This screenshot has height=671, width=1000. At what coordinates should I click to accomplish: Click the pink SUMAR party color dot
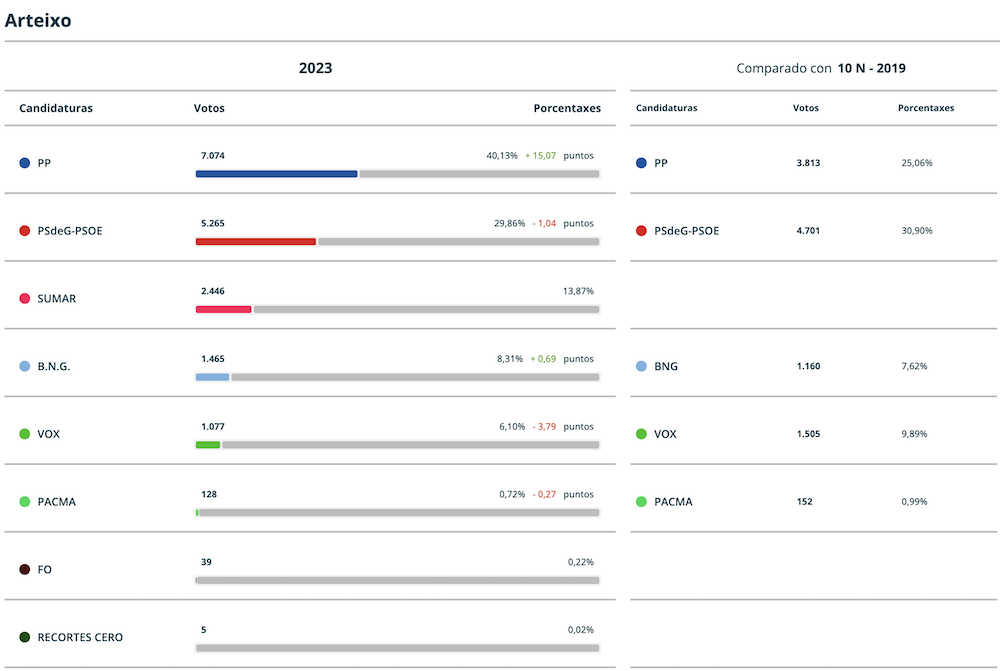click(25, 299)
